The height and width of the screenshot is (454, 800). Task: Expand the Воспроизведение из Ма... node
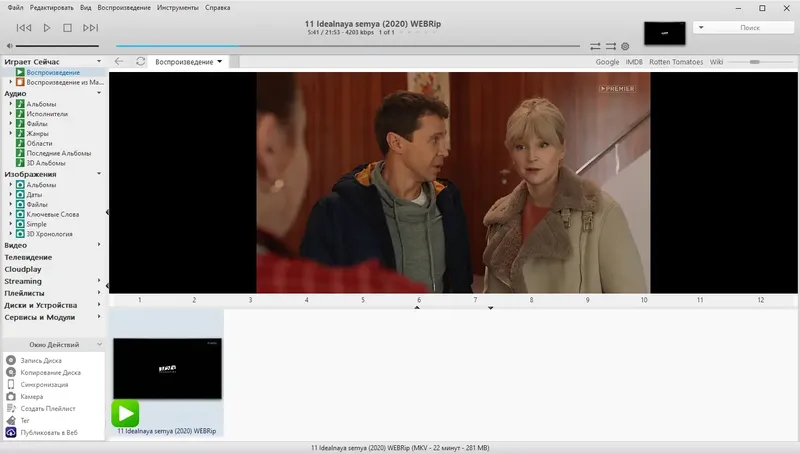pos(11,82)
